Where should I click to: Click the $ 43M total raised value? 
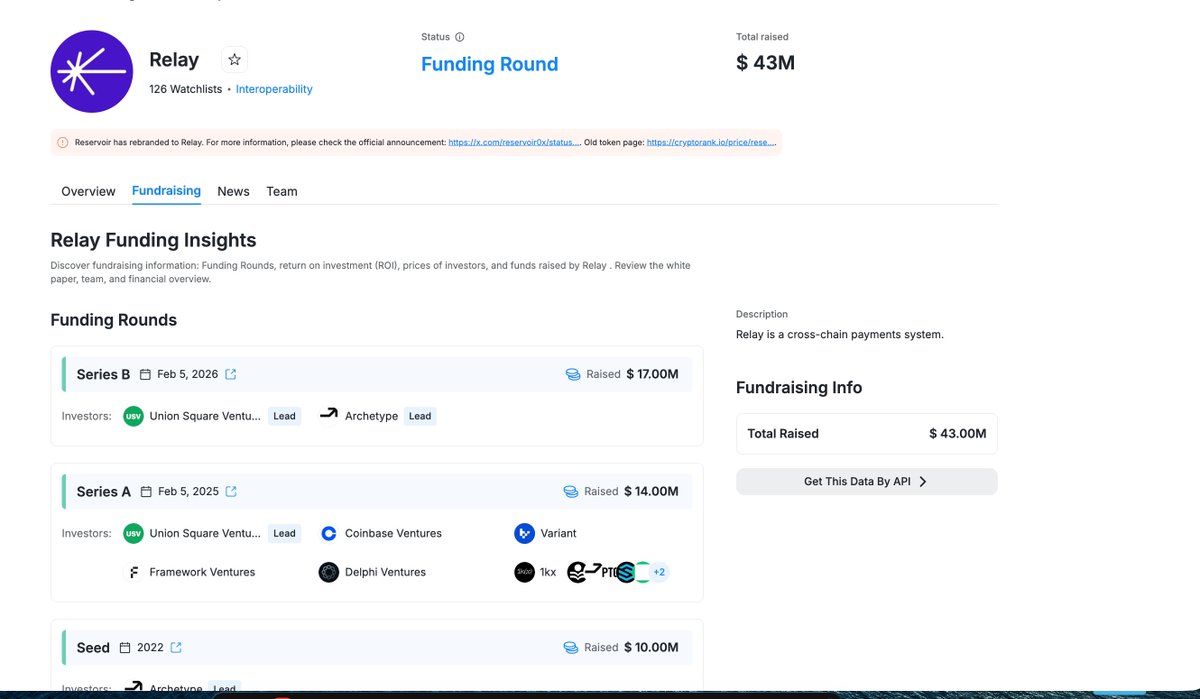coord(765,63)
